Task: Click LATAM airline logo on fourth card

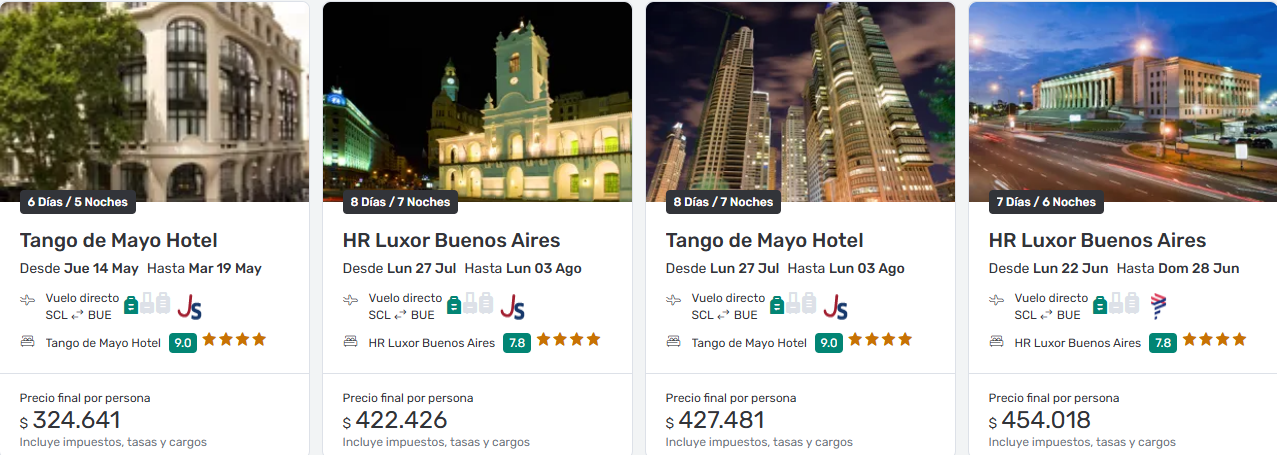Action: [x=1158, y=306]
